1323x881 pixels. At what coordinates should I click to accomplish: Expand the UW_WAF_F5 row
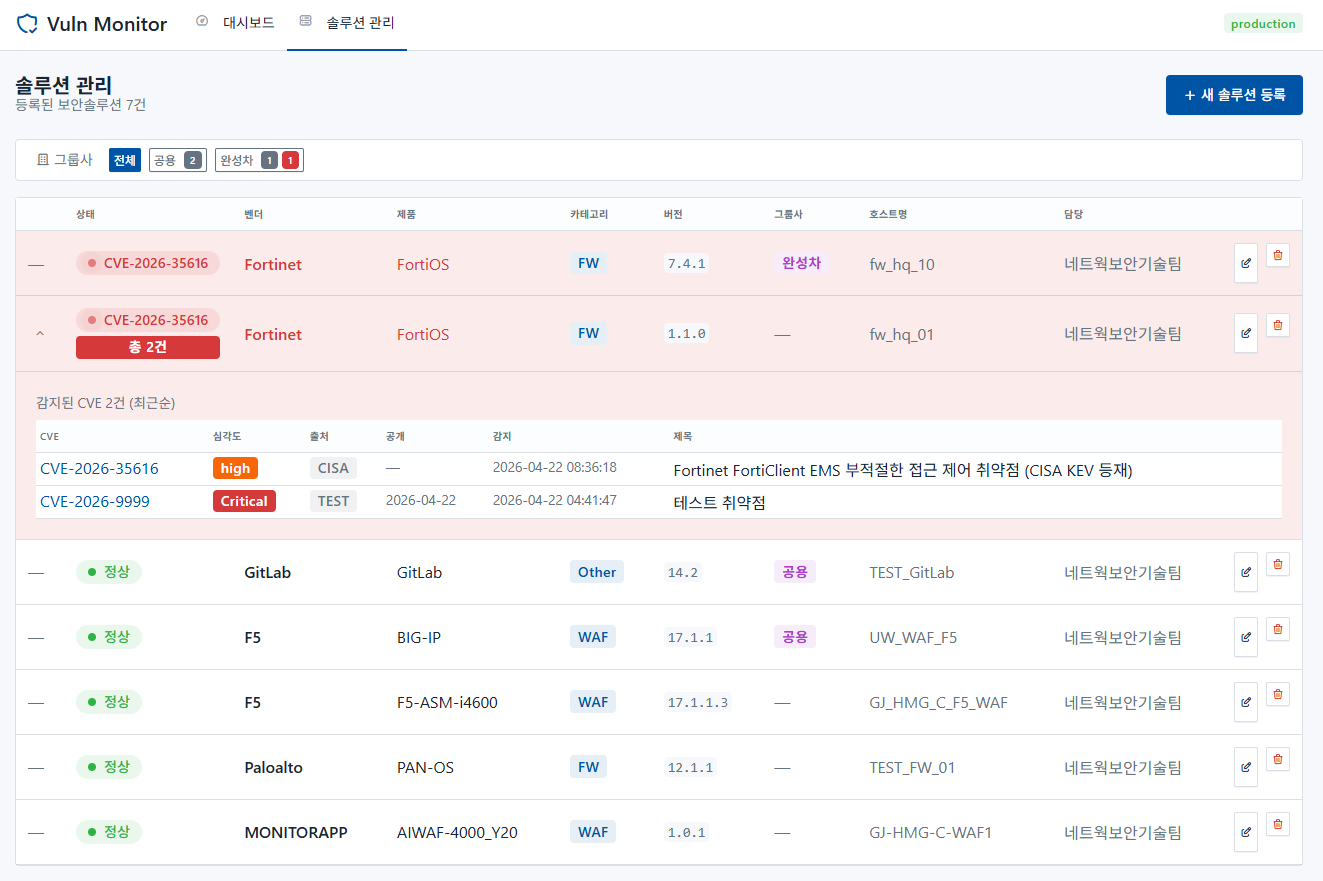coord(36,638)
